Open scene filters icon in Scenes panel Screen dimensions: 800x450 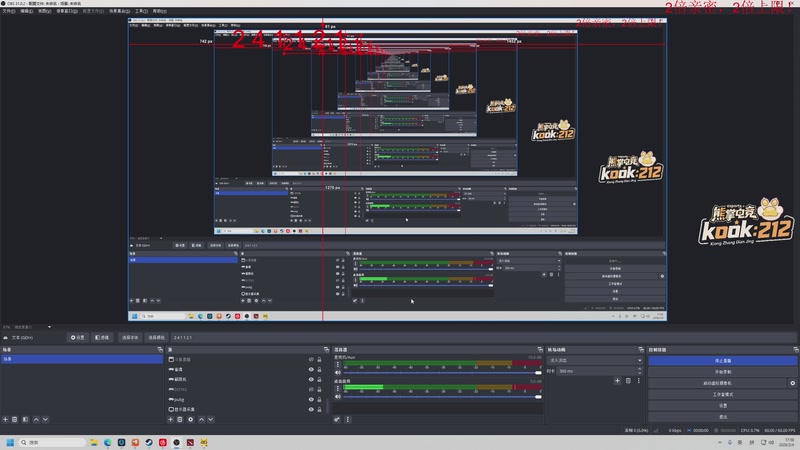(x=25, y=419)
